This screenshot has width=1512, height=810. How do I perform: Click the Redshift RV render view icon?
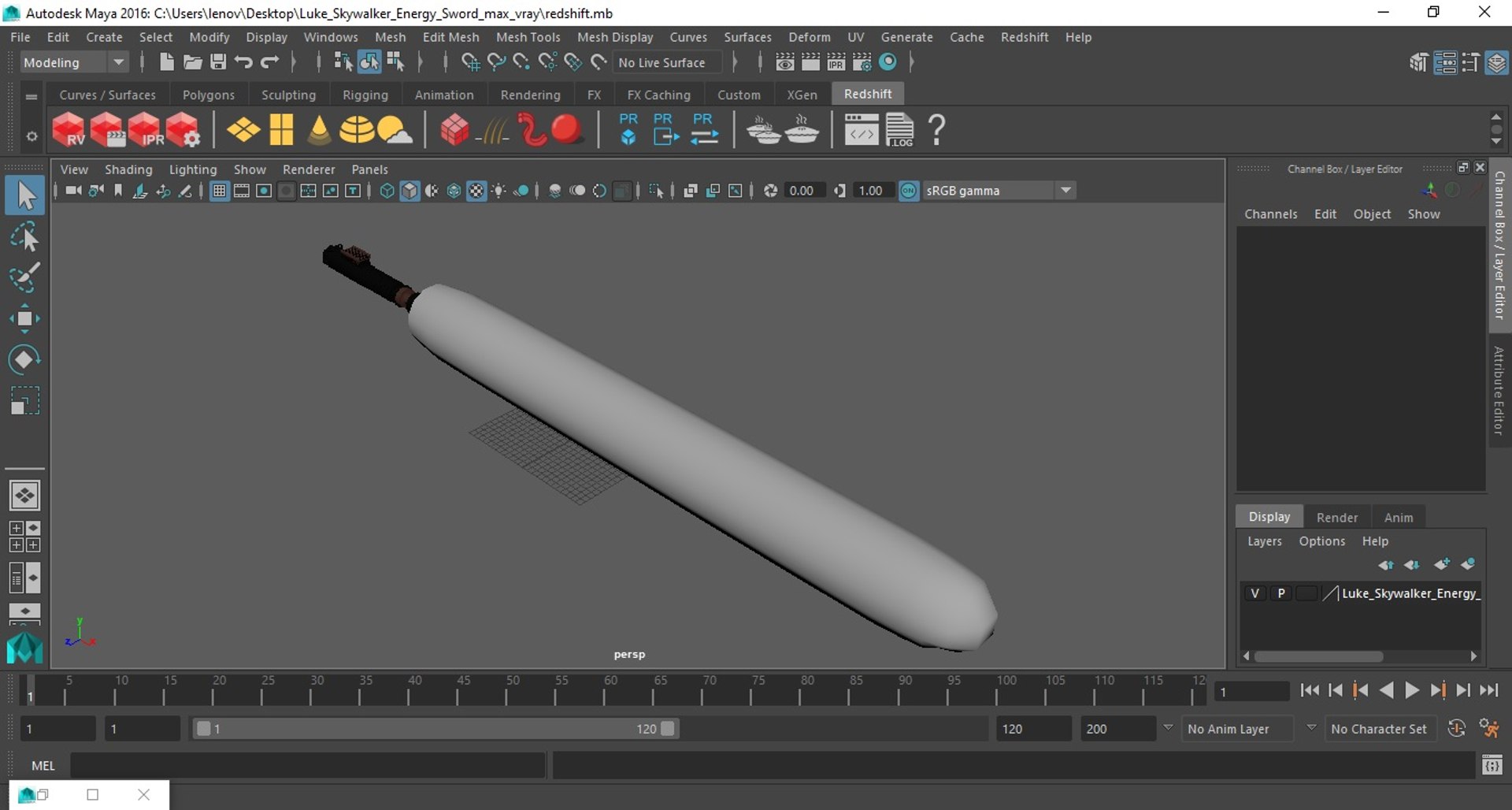tap(69, 130)
